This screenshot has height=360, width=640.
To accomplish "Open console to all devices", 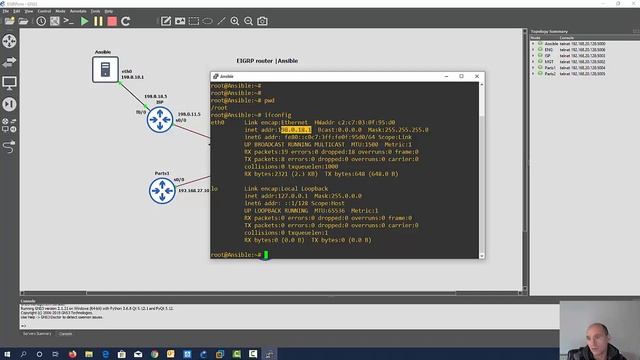I will (69, 21).
